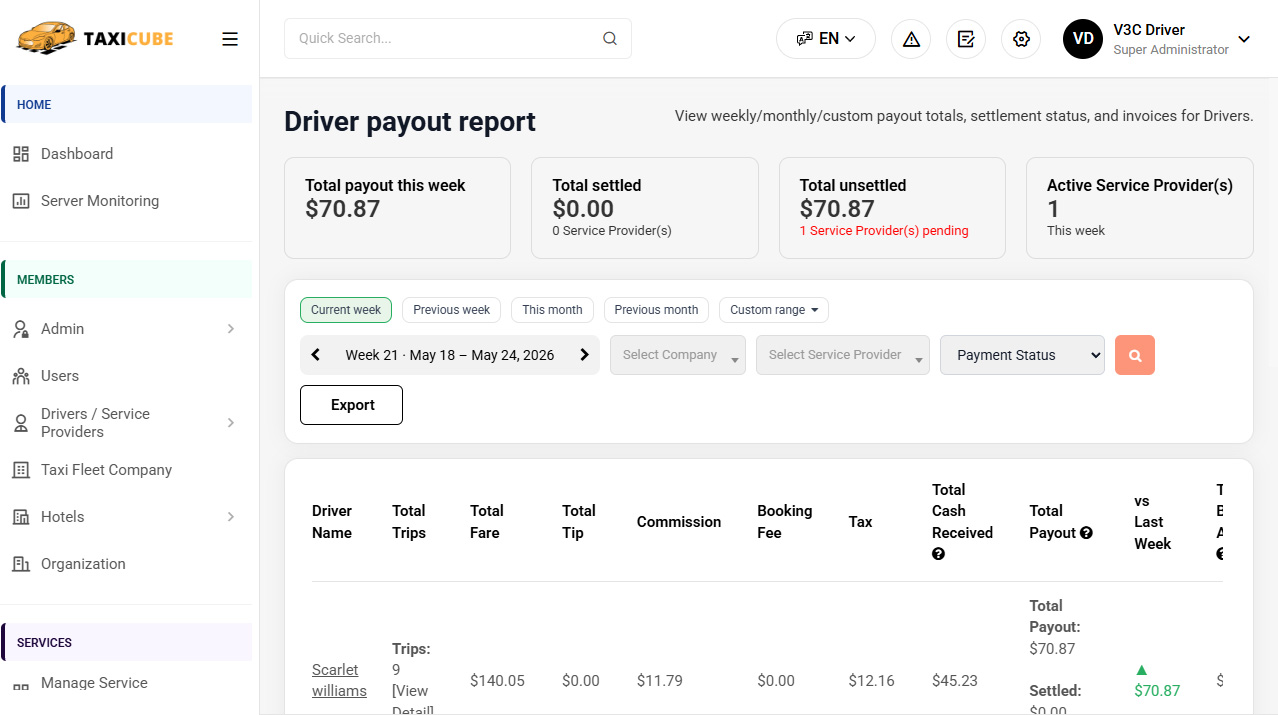Select the Previous week filter

[x=452, y=310]
